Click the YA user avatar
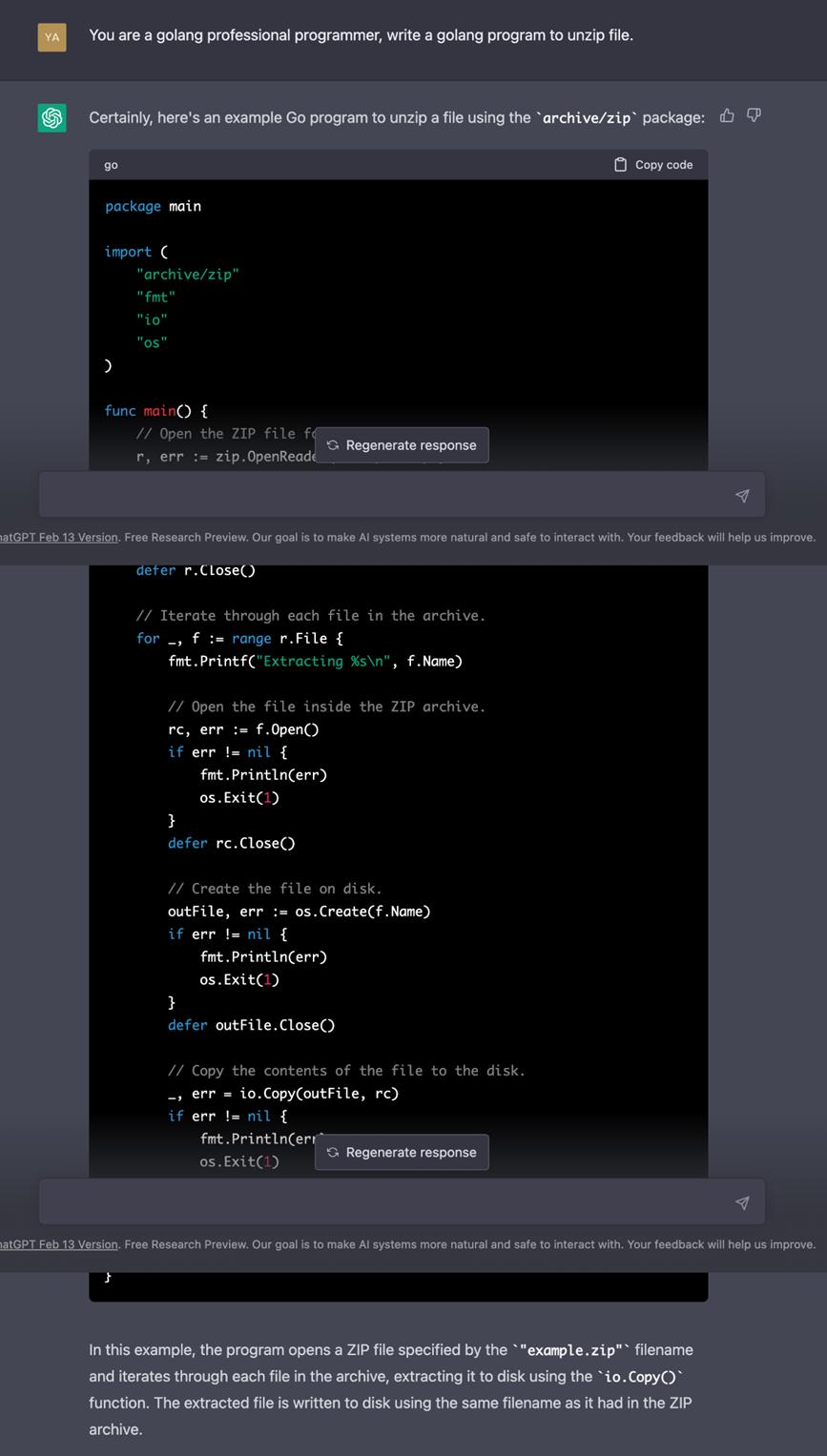 click(52, 37)
